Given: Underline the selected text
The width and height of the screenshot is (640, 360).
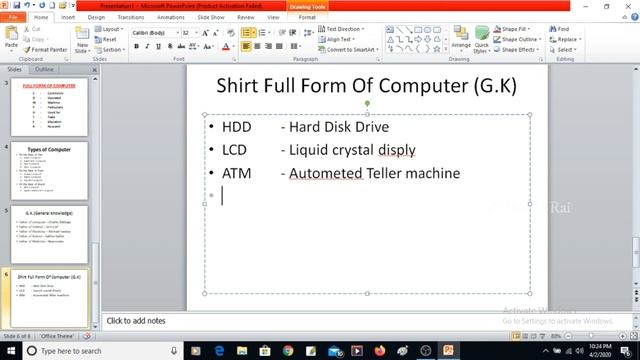Looking at the screenshot, I should [158, 47].
